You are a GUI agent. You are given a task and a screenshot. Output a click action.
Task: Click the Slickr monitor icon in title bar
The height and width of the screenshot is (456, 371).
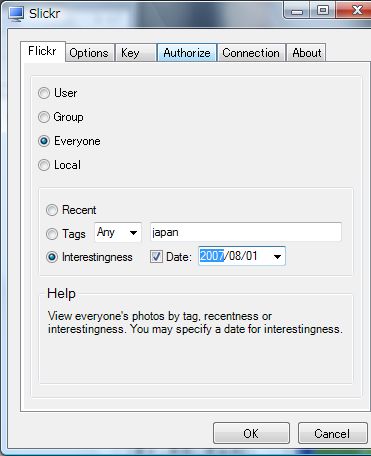[16, 14]
